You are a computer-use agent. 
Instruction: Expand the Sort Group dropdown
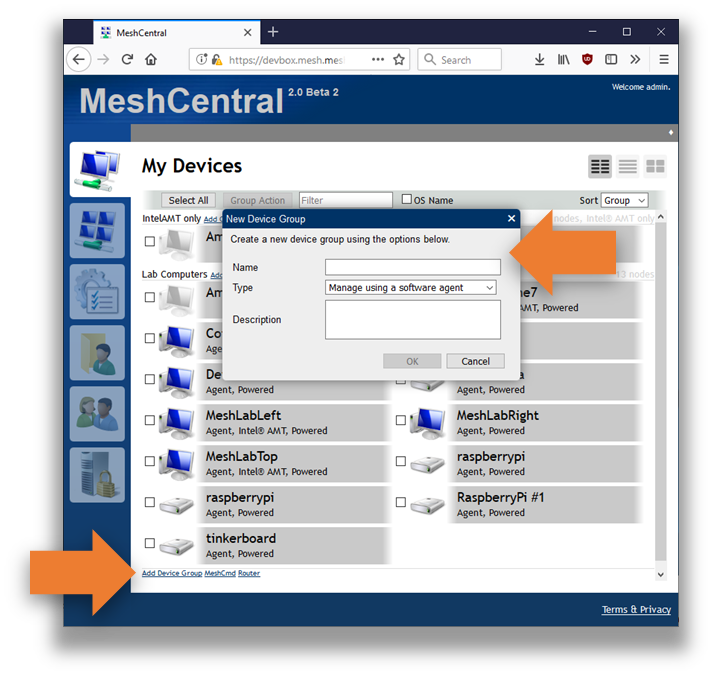pos(624,200)
